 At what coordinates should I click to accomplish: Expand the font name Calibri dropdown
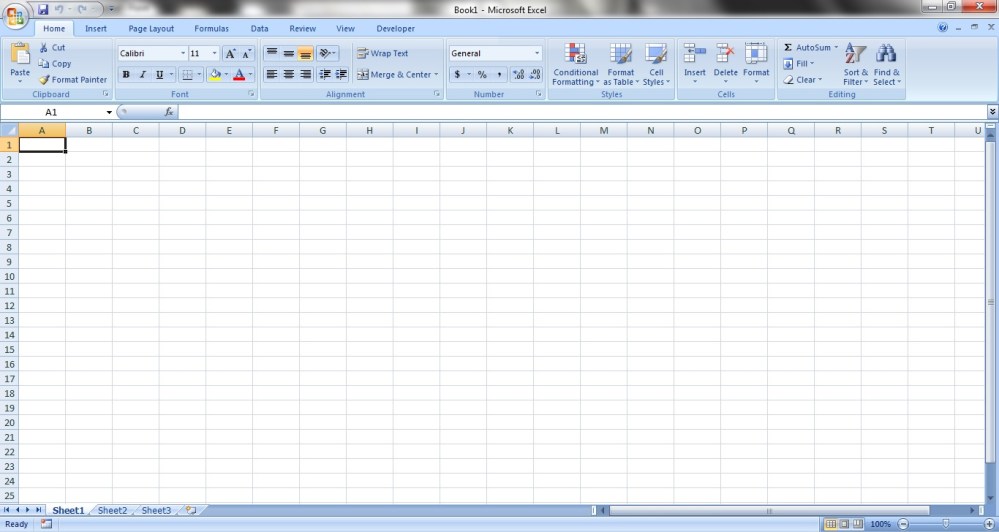[183, 54]
